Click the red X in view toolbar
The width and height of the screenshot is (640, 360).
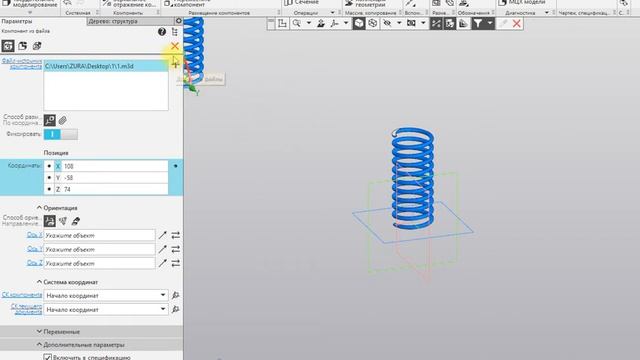click(516, 24)
